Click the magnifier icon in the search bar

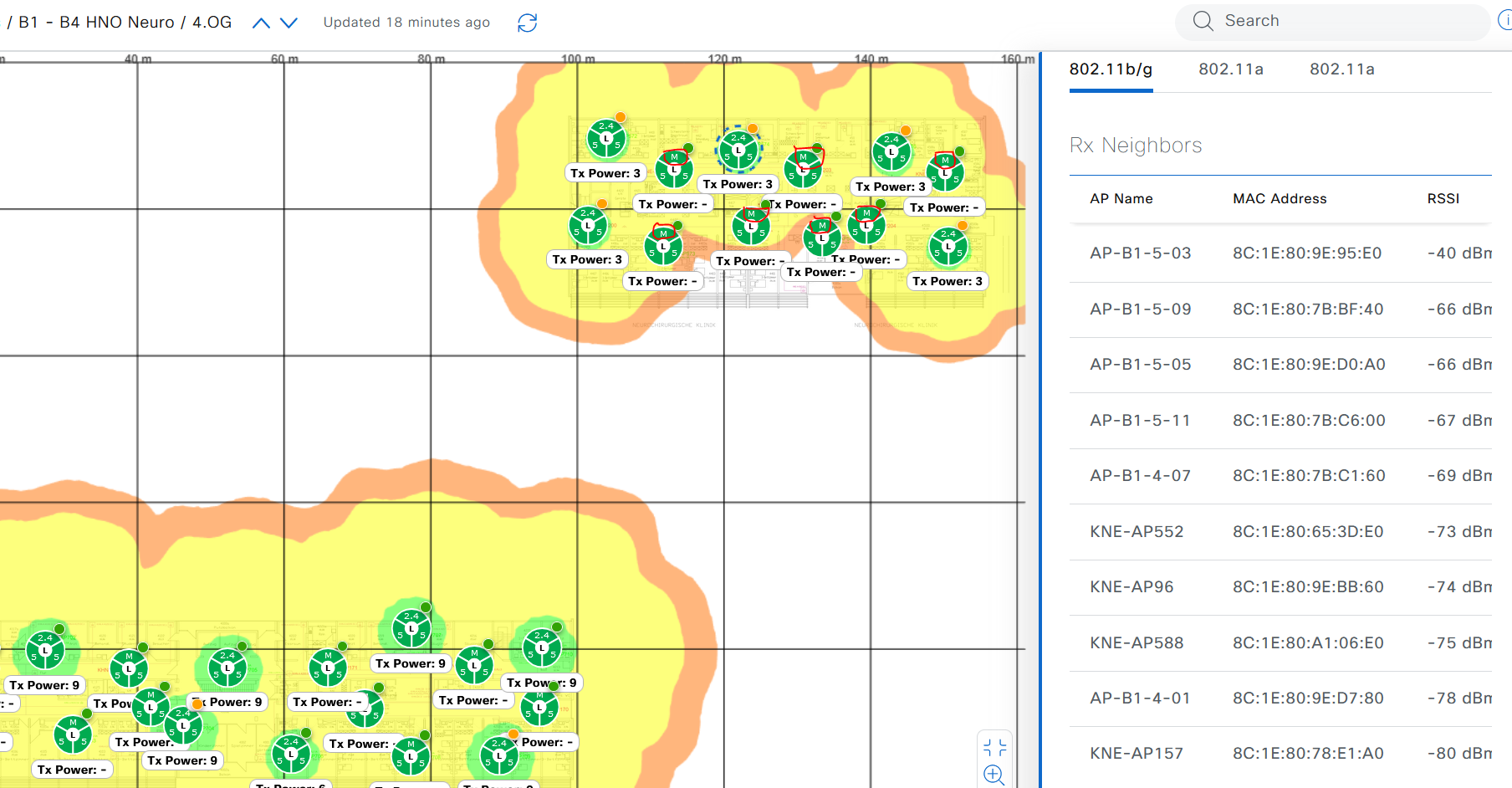tap(1203, 21)
